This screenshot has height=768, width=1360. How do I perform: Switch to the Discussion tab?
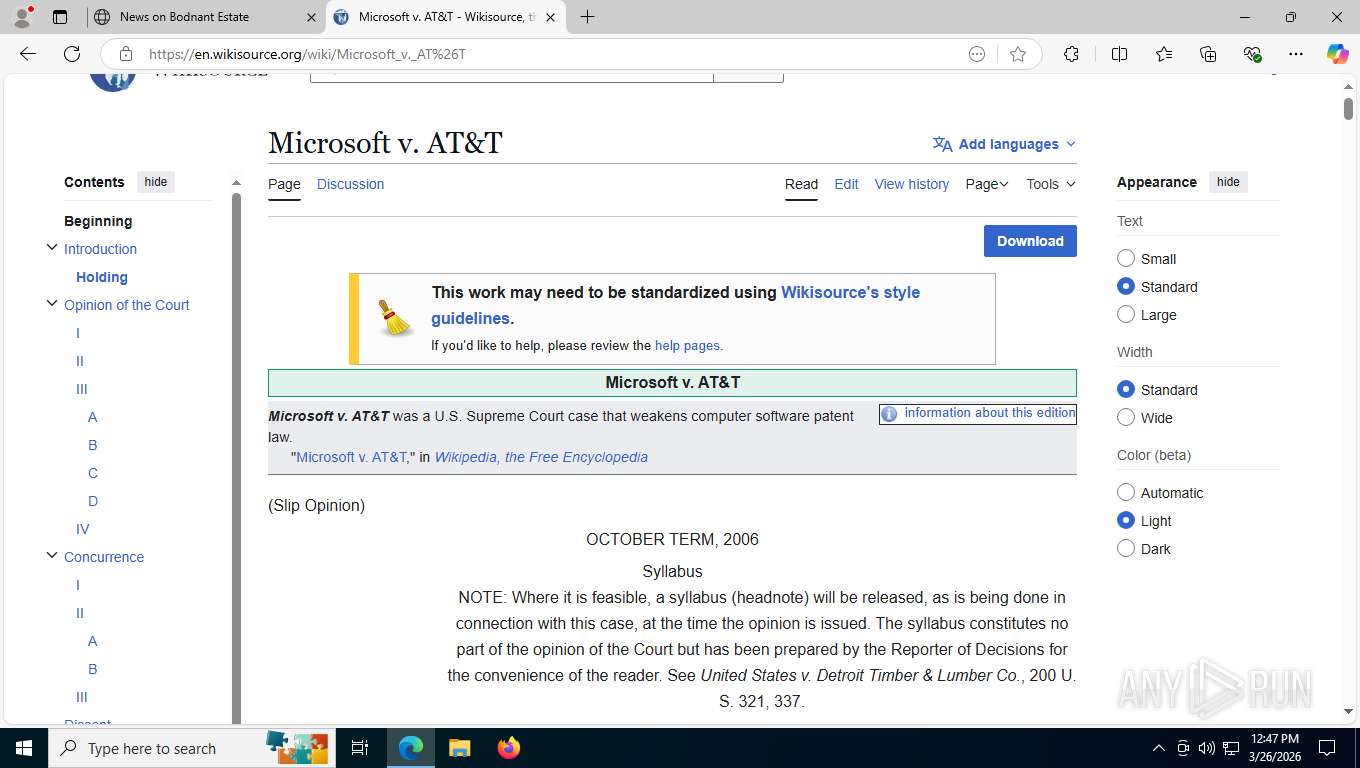[x=350, y=184]
